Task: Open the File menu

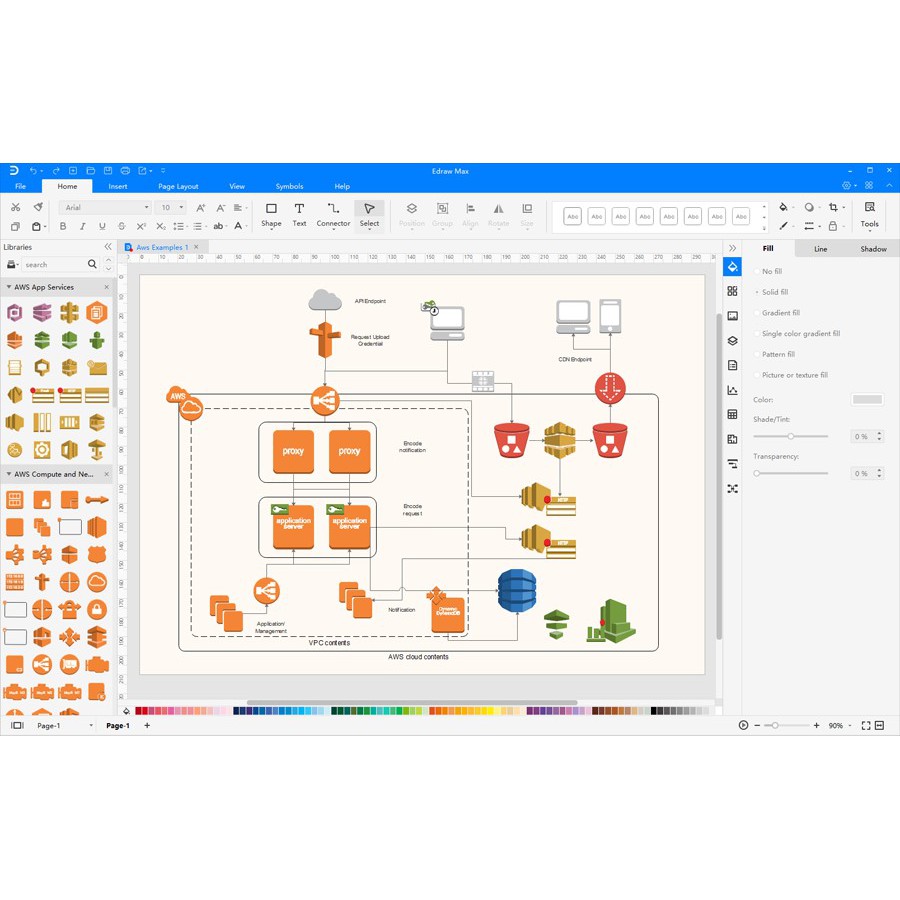Action: (x=20, y=186)
